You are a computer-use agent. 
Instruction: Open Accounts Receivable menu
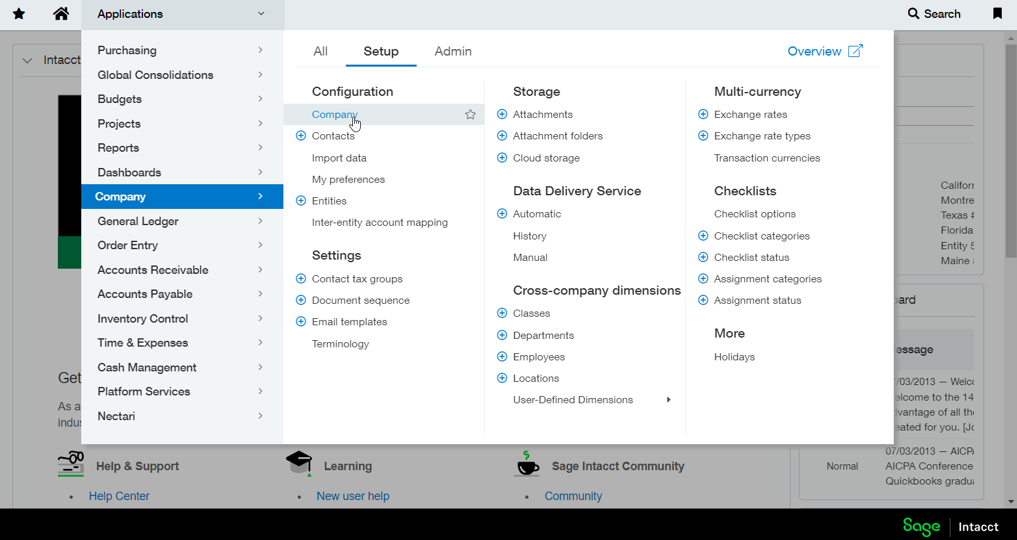pos(182,270)
